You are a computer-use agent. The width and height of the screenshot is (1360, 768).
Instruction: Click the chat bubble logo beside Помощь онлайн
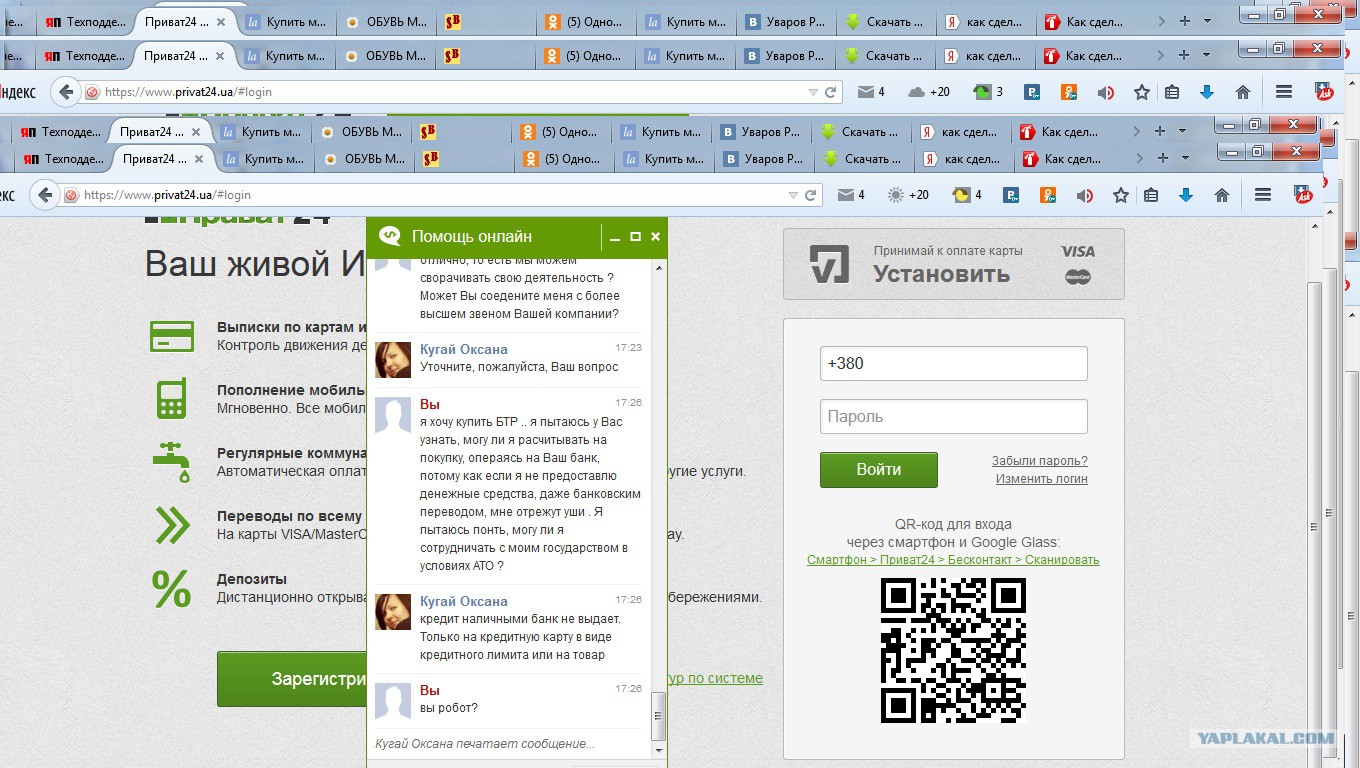[390, 236]
